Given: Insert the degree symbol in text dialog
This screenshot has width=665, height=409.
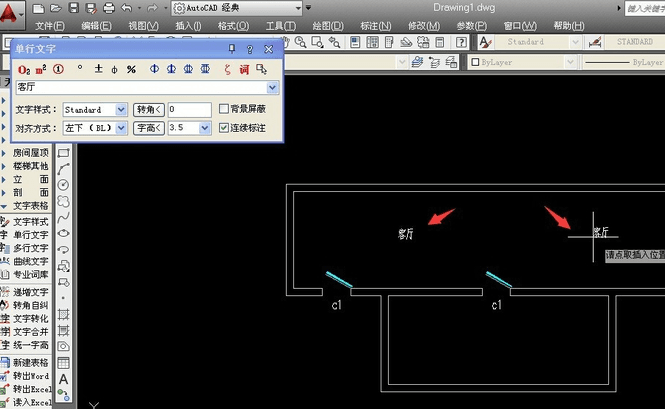Looking at the screenshot, I should (80, 67).
